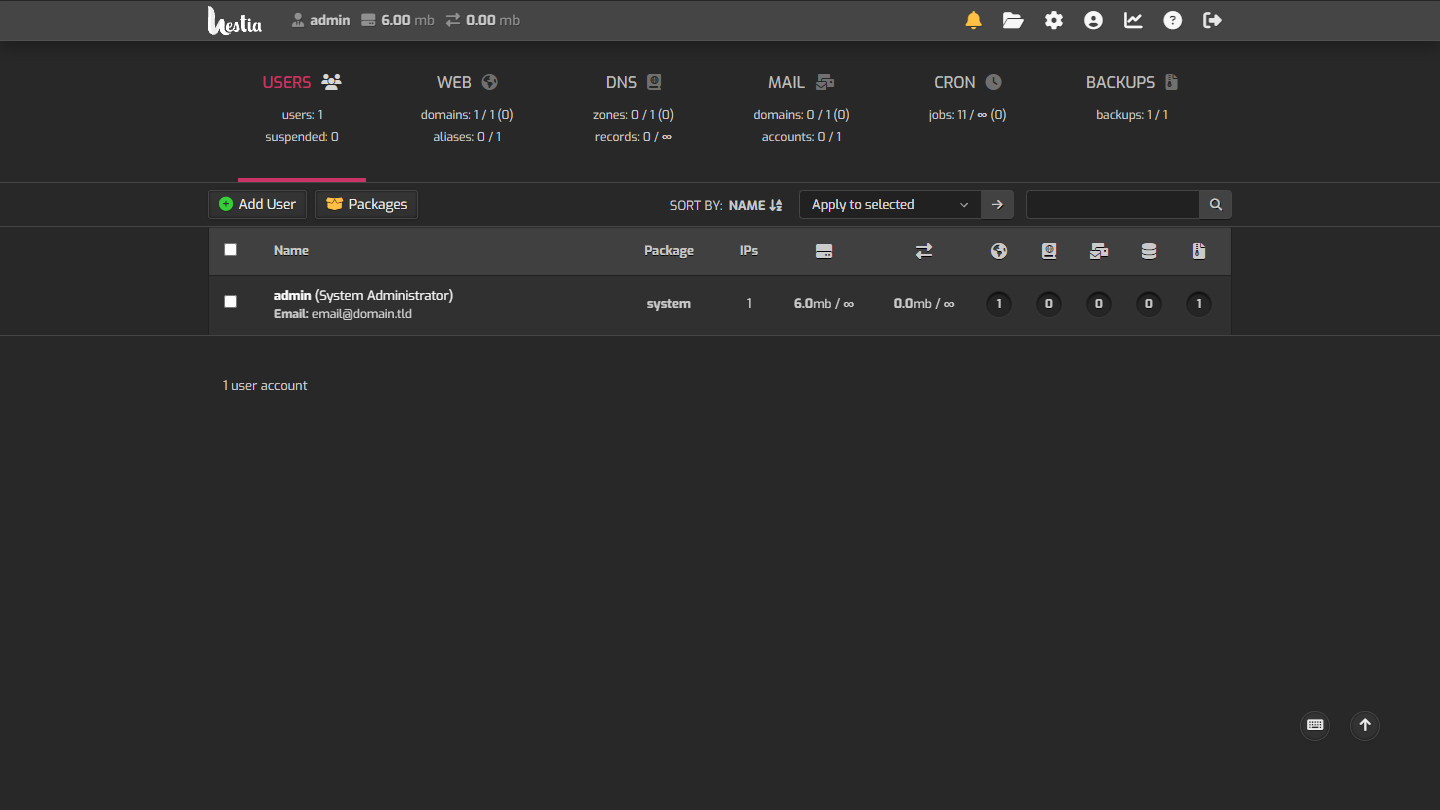Viewport: 1440px width, 810px height.
Task: Open the file manager folder icon
Action: [1013, 20]
